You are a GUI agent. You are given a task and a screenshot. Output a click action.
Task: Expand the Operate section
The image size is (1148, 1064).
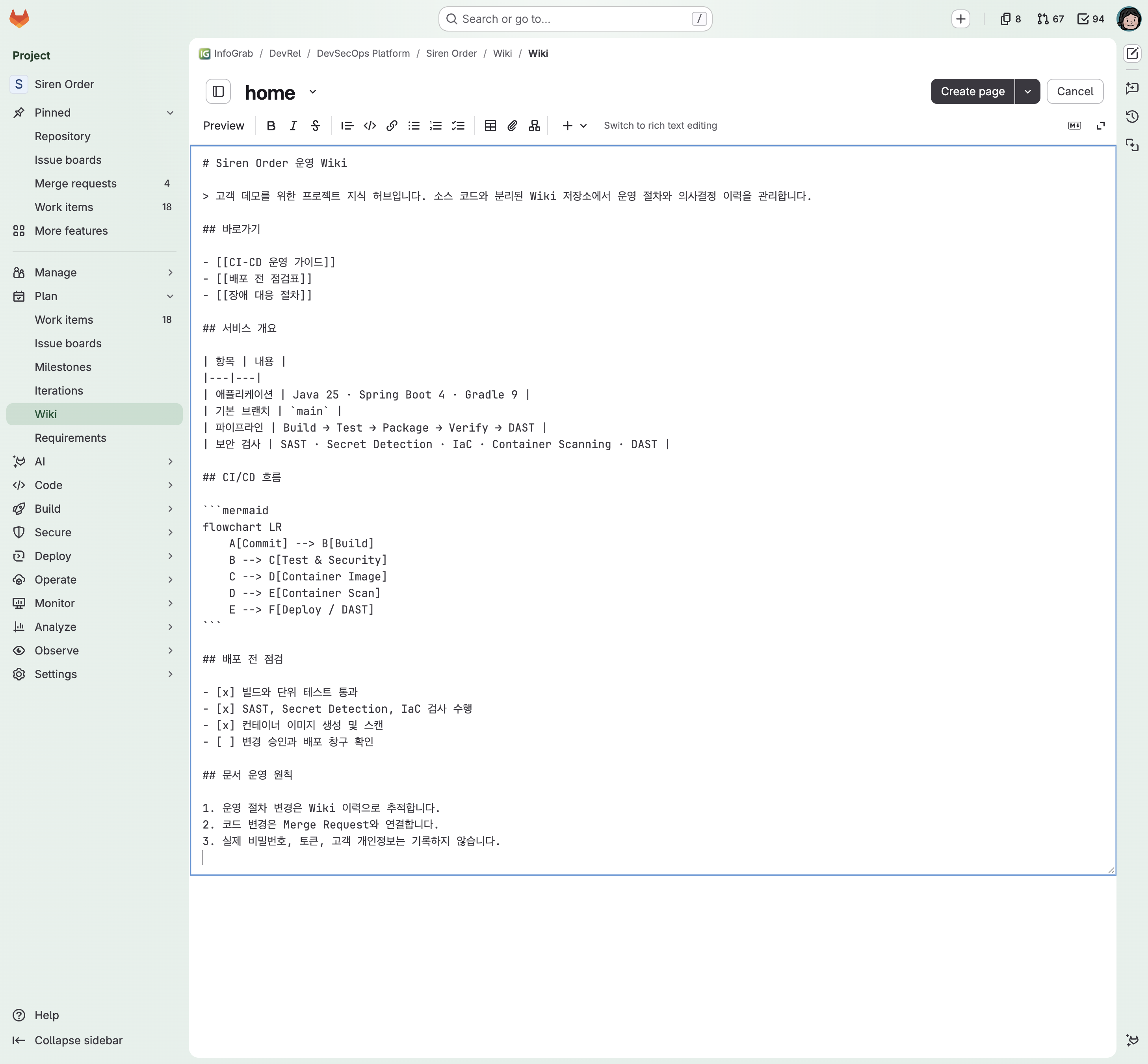[95, 580]
